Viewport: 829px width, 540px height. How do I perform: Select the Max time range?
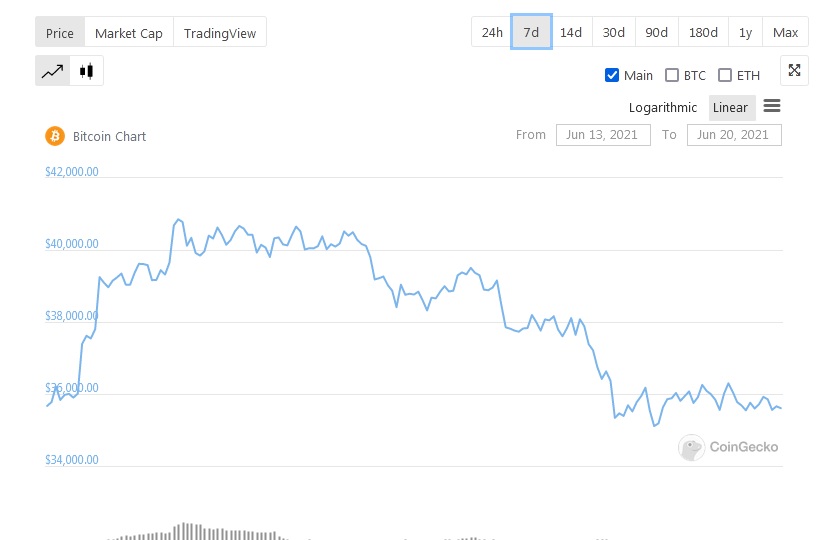pyautogui.click(x=785, y=32)
